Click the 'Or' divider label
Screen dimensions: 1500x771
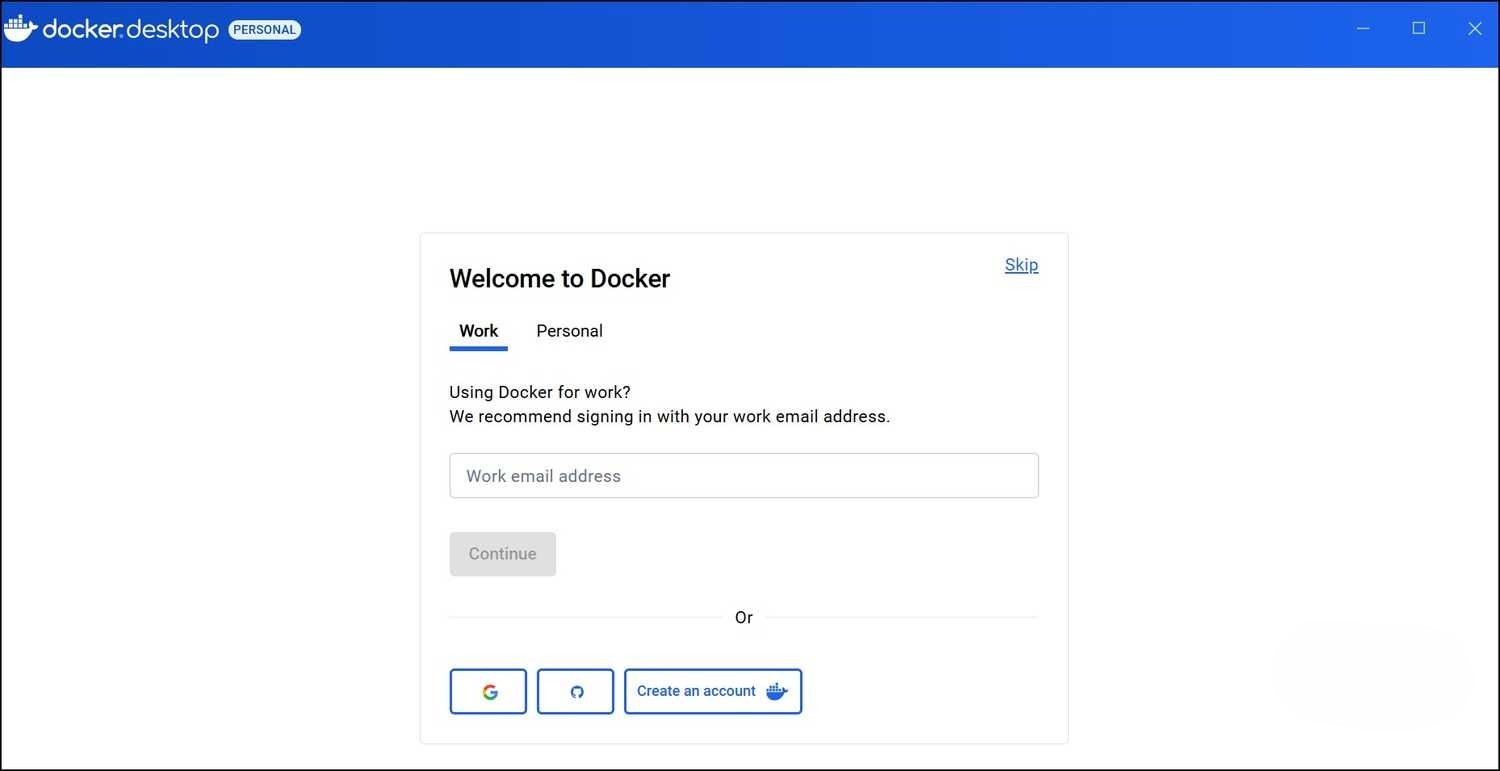click(x=743, y=618)
